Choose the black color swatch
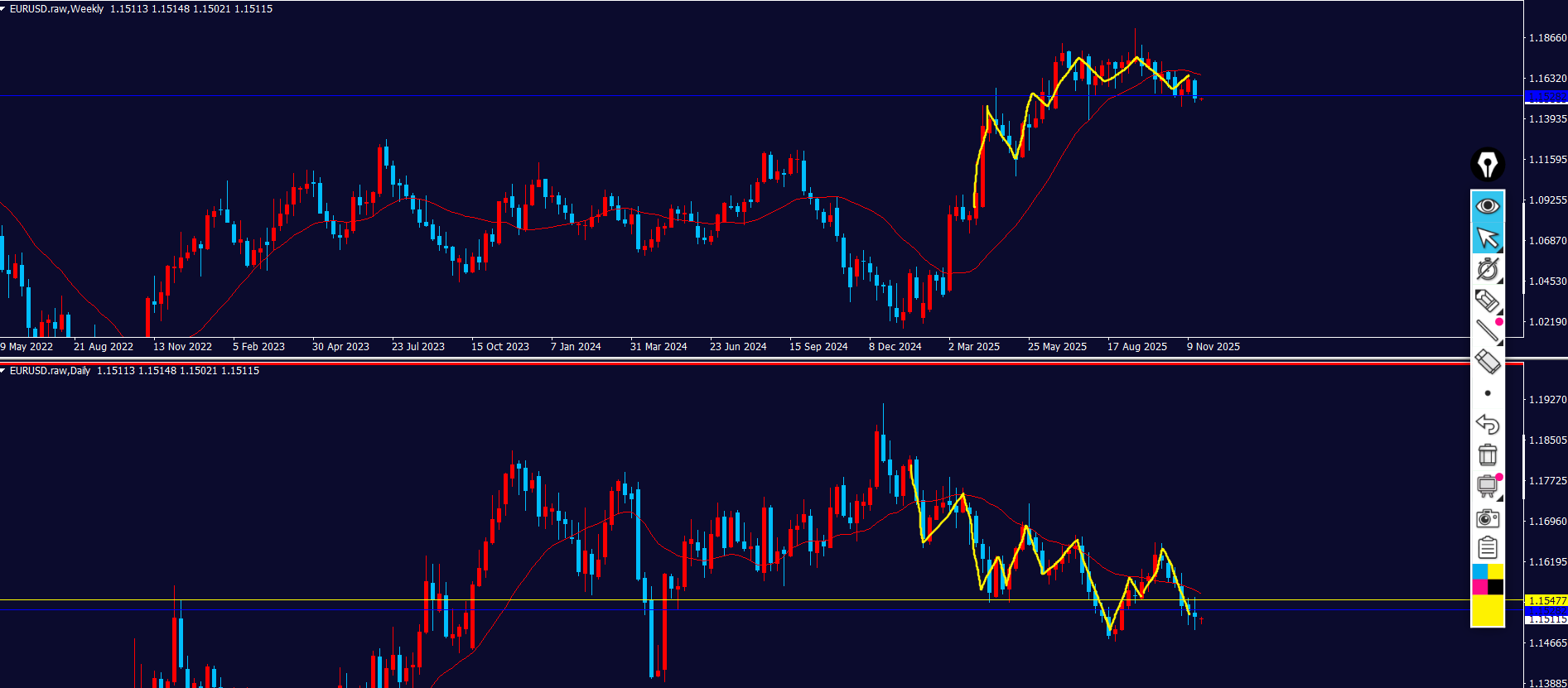1568x688 pixels. coord(1495,587)
